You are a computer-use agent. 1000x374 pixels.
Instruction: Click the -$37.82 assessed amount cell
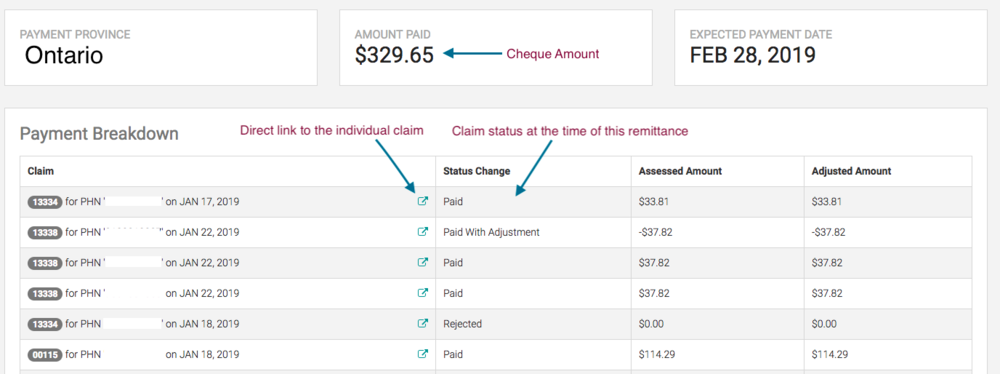tap(717, 232)
